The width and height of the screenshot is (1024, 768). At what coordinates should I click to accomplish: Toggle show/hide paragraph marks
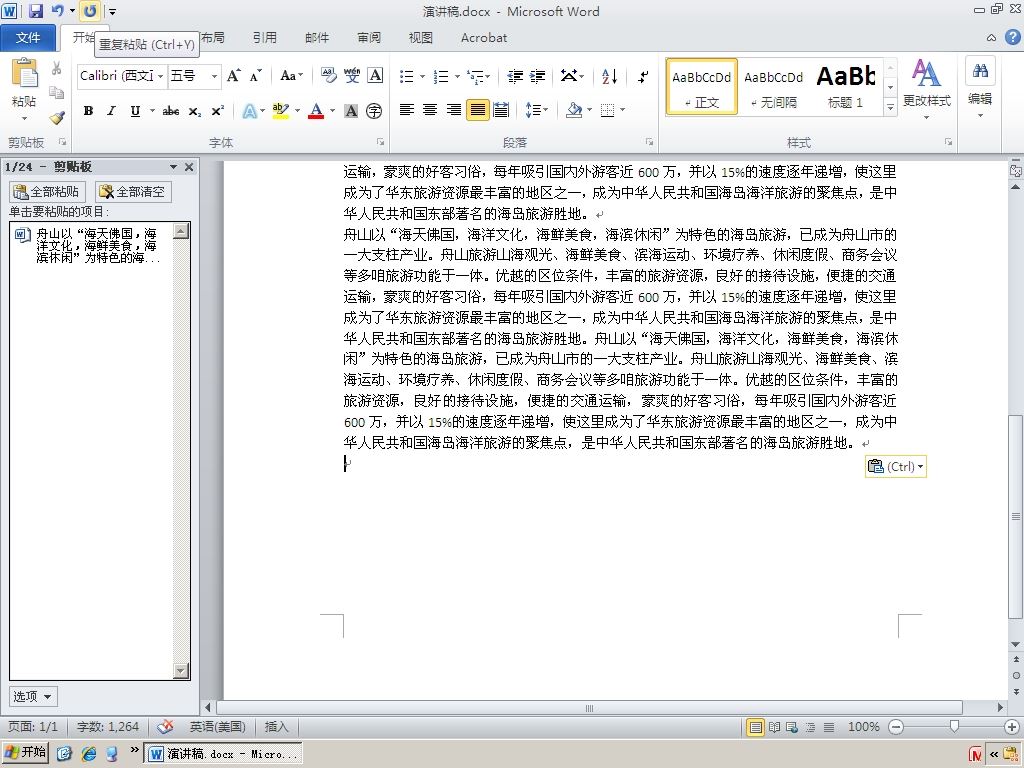click(x=643, y=76)
